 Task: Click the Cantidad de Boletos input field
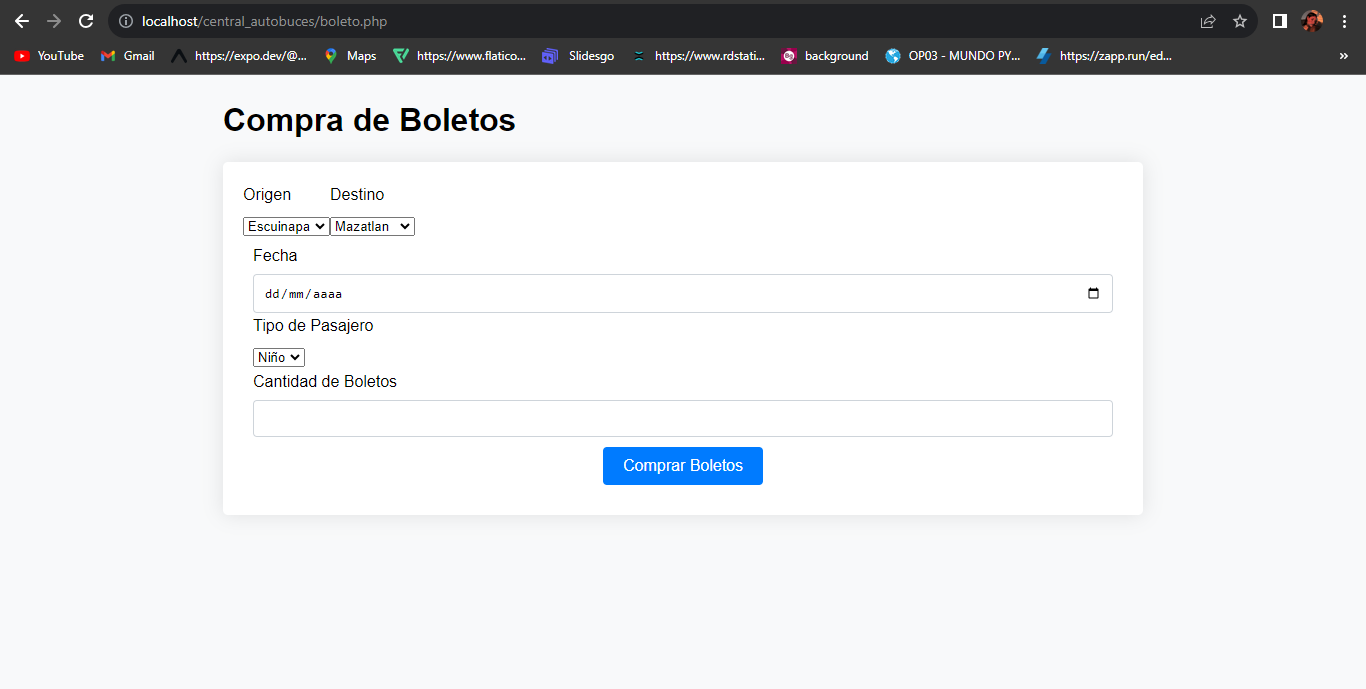pos(682,419)
